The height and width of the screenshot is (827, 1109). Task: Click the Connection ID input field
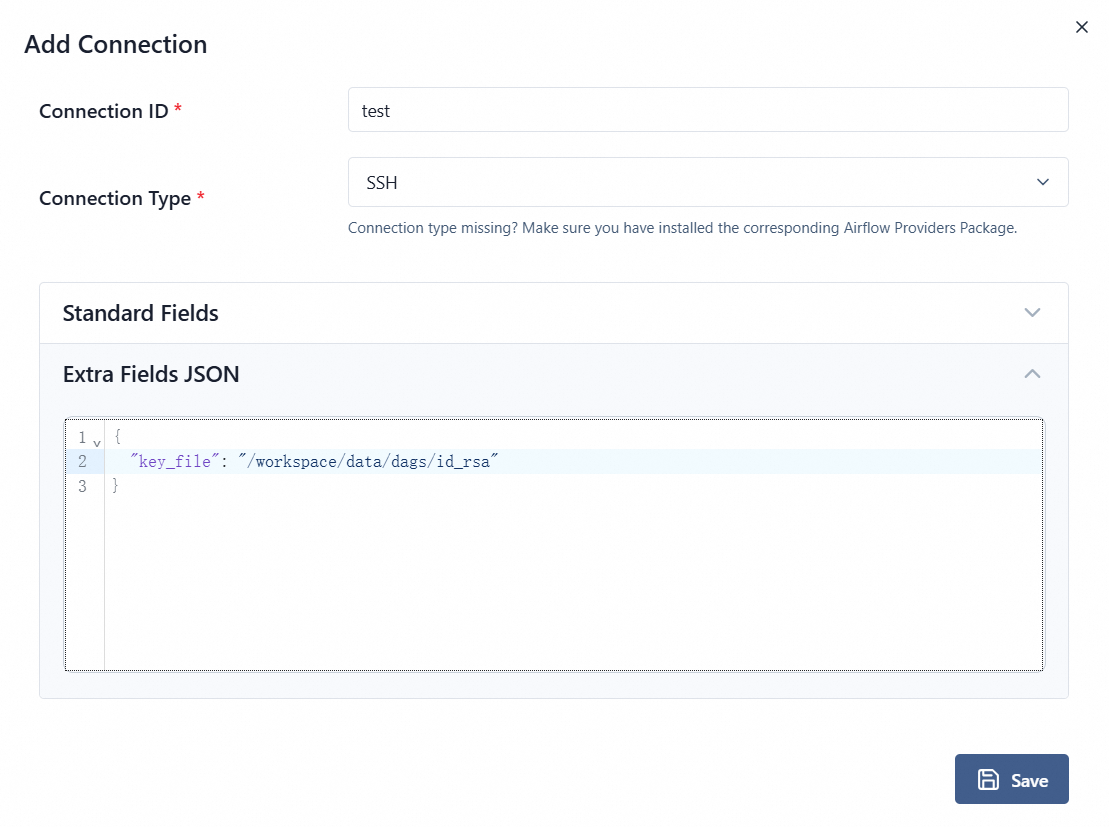(708, 110)
